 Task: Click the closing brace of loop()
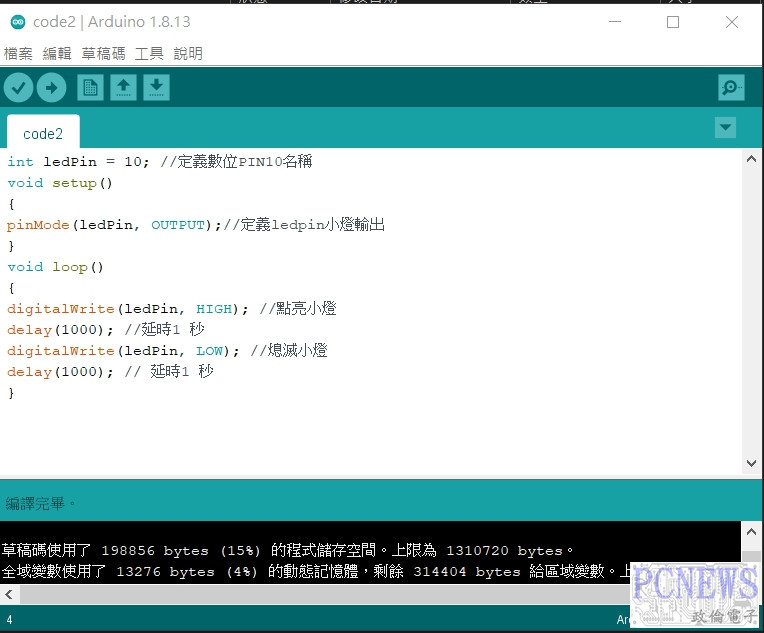(11, 393)
